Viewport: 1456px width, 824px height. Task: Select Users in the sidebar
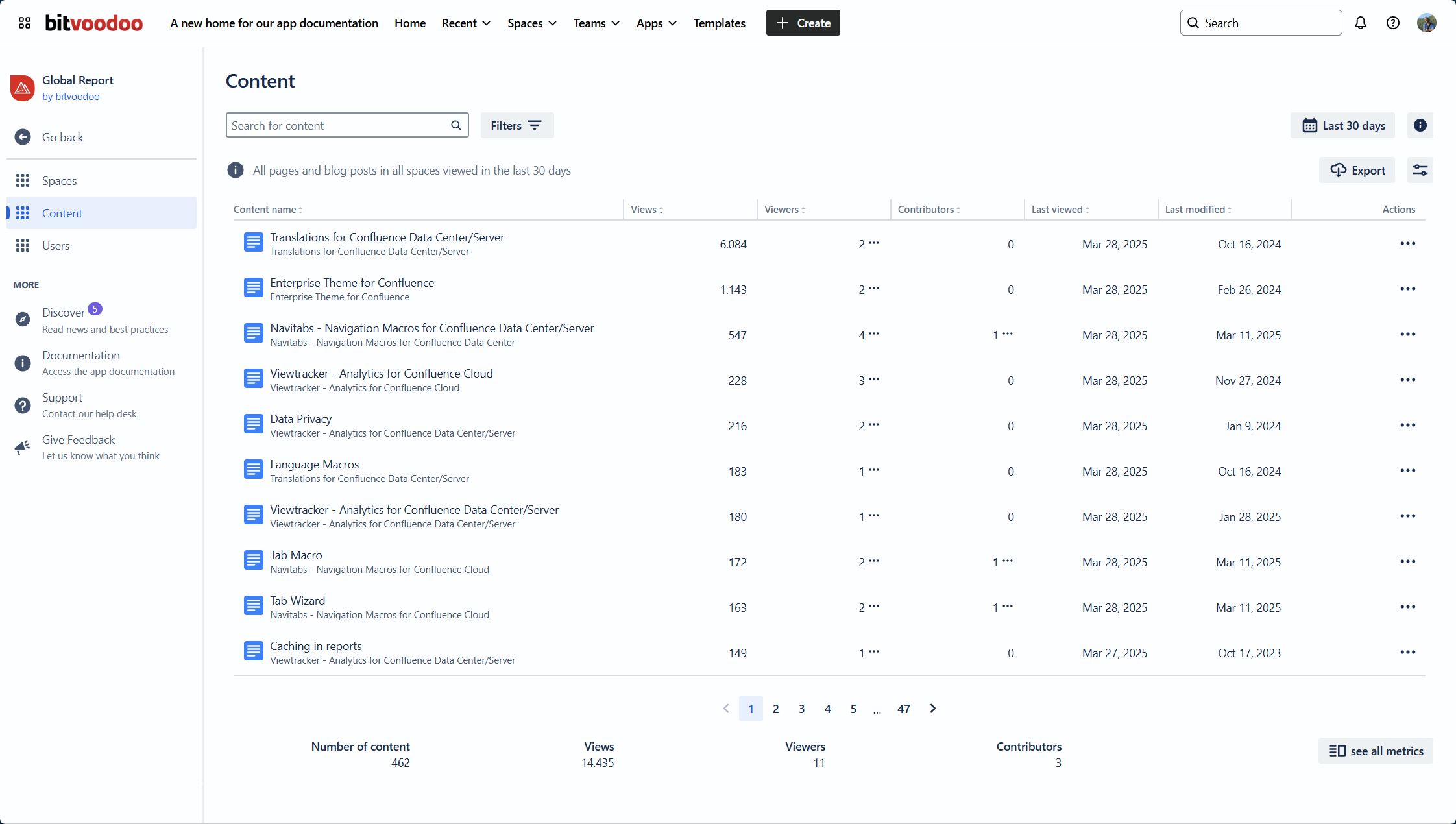(56, 245)
